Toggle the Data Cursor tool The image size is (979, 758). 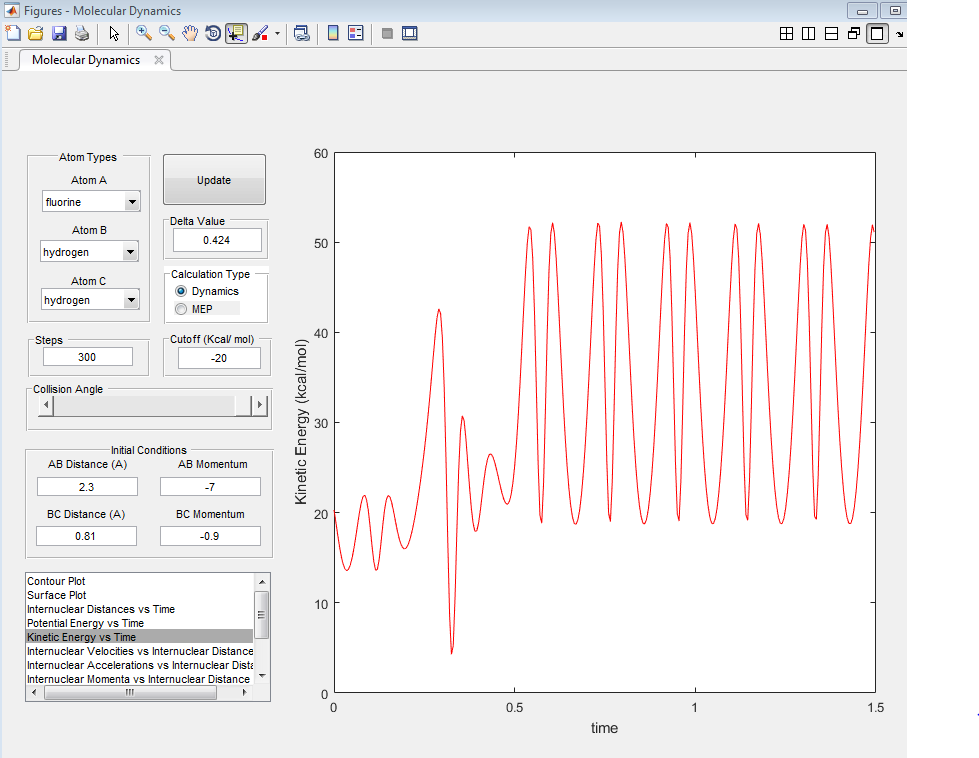(236, 33)
